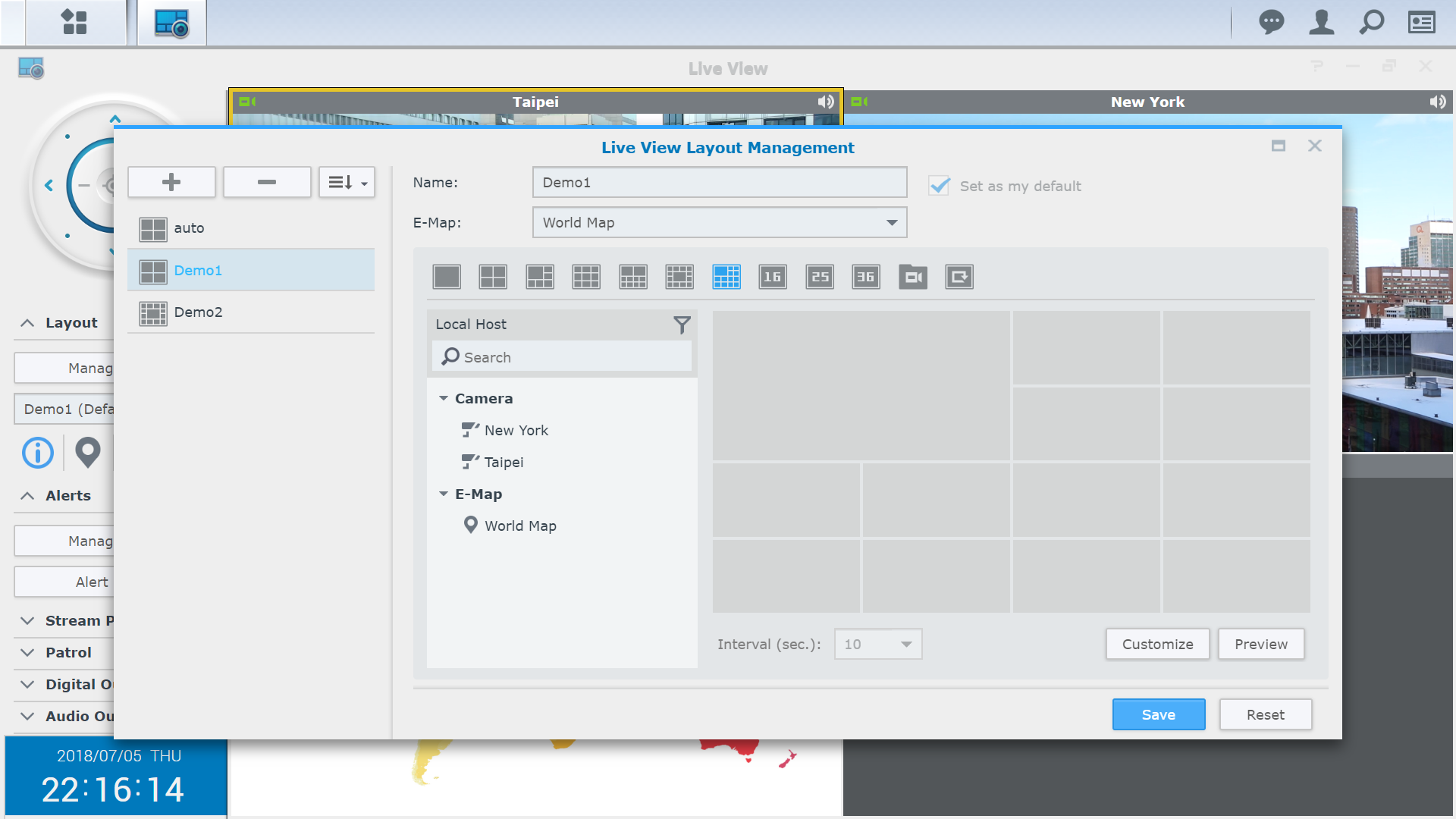This screenshot has width=1456, height=819.
Task: Click the large top-left layout cell
Action: (861, 385)
